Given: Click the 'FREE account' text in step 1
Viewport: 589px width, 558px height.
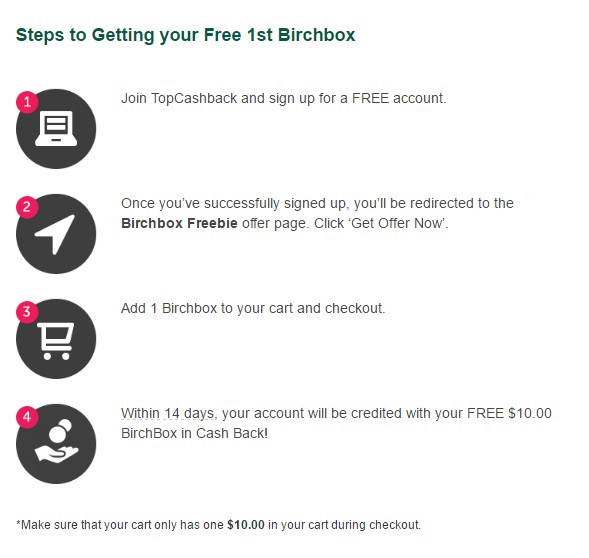Looking at the screenshot, I should coord(399,98).
